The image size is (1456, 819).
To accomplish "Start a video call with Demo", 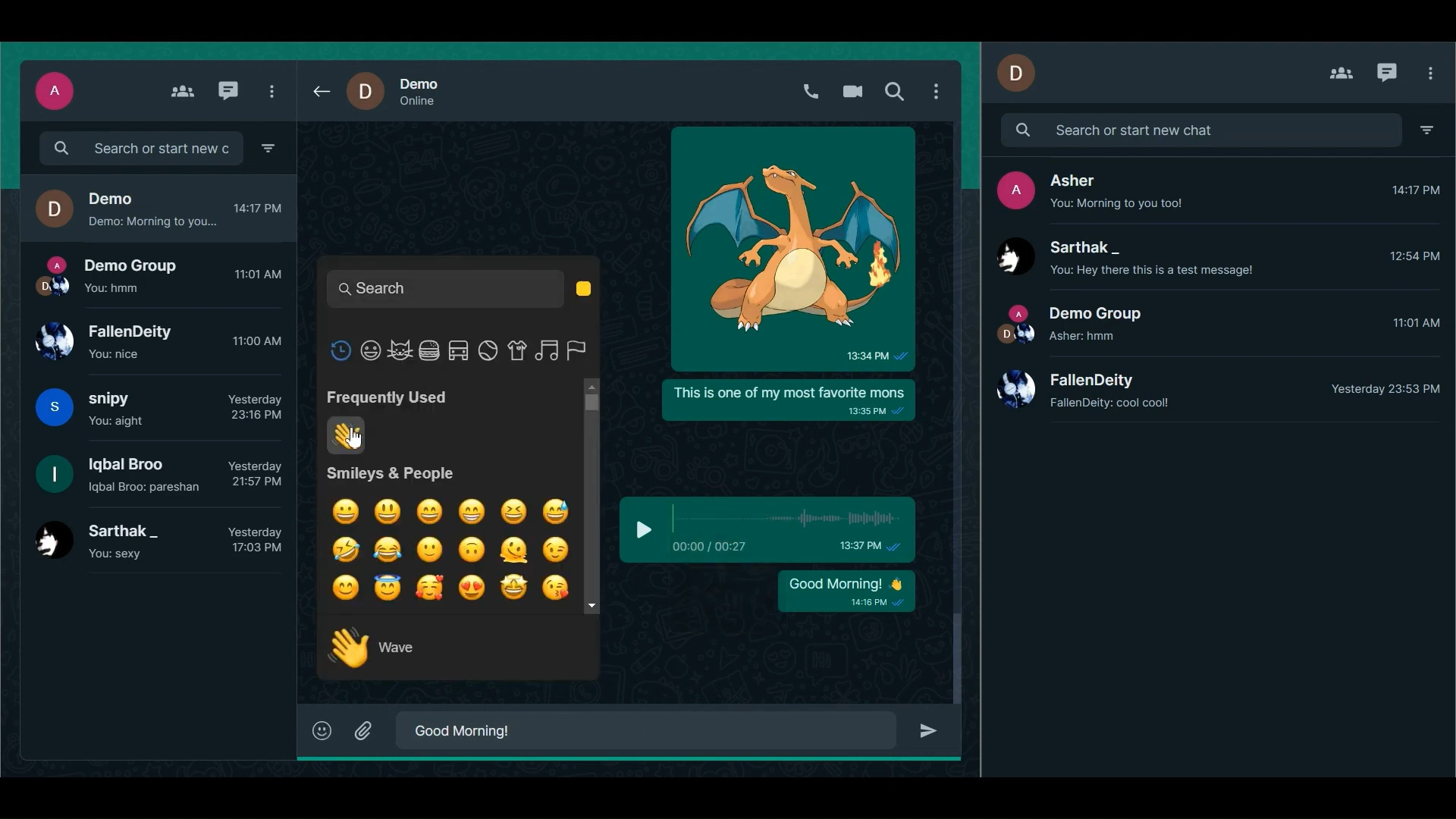I will click(x=853, y=92).
